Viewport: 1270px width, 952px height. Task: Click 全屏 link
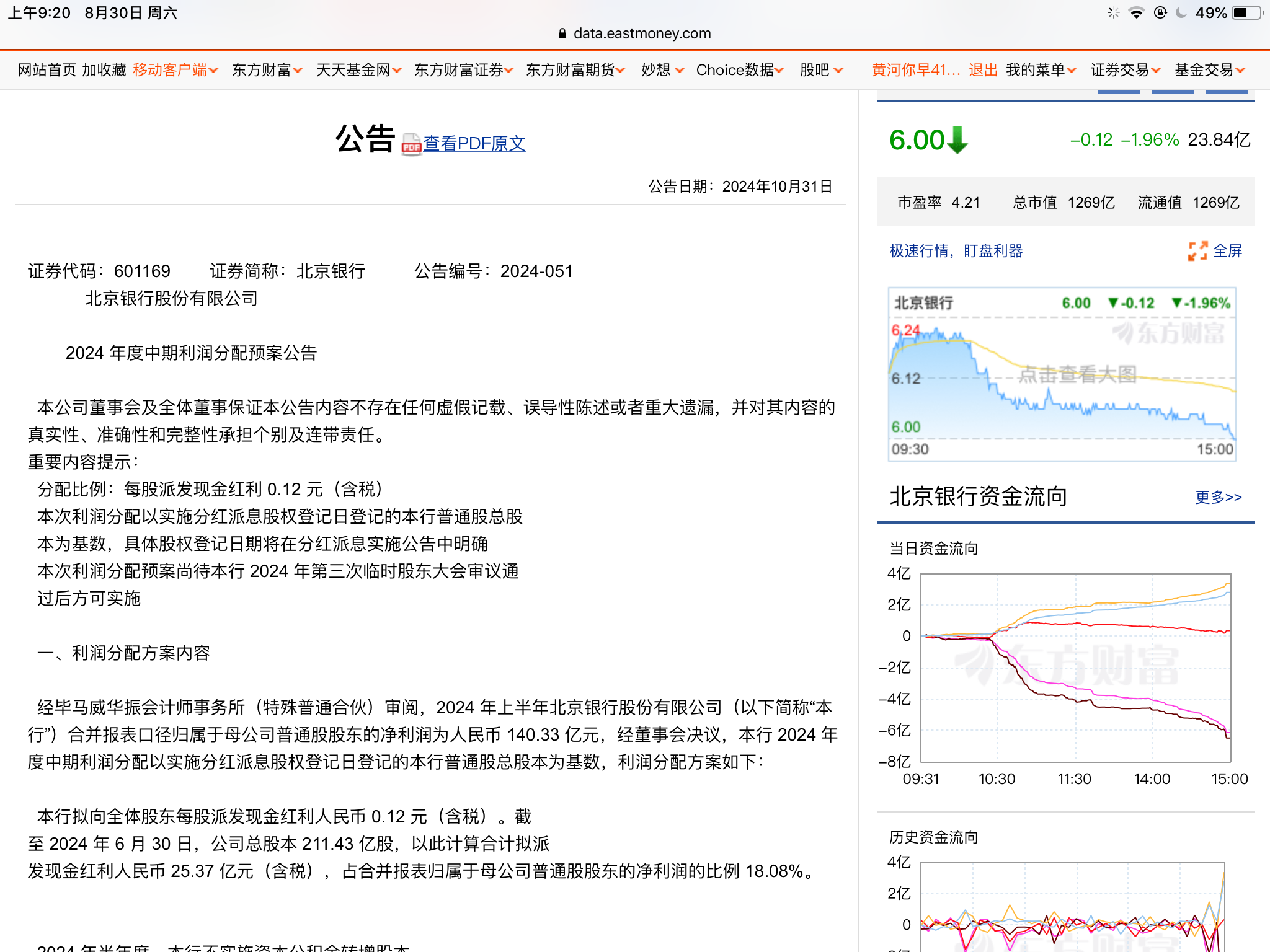[x=1228, y=251]
